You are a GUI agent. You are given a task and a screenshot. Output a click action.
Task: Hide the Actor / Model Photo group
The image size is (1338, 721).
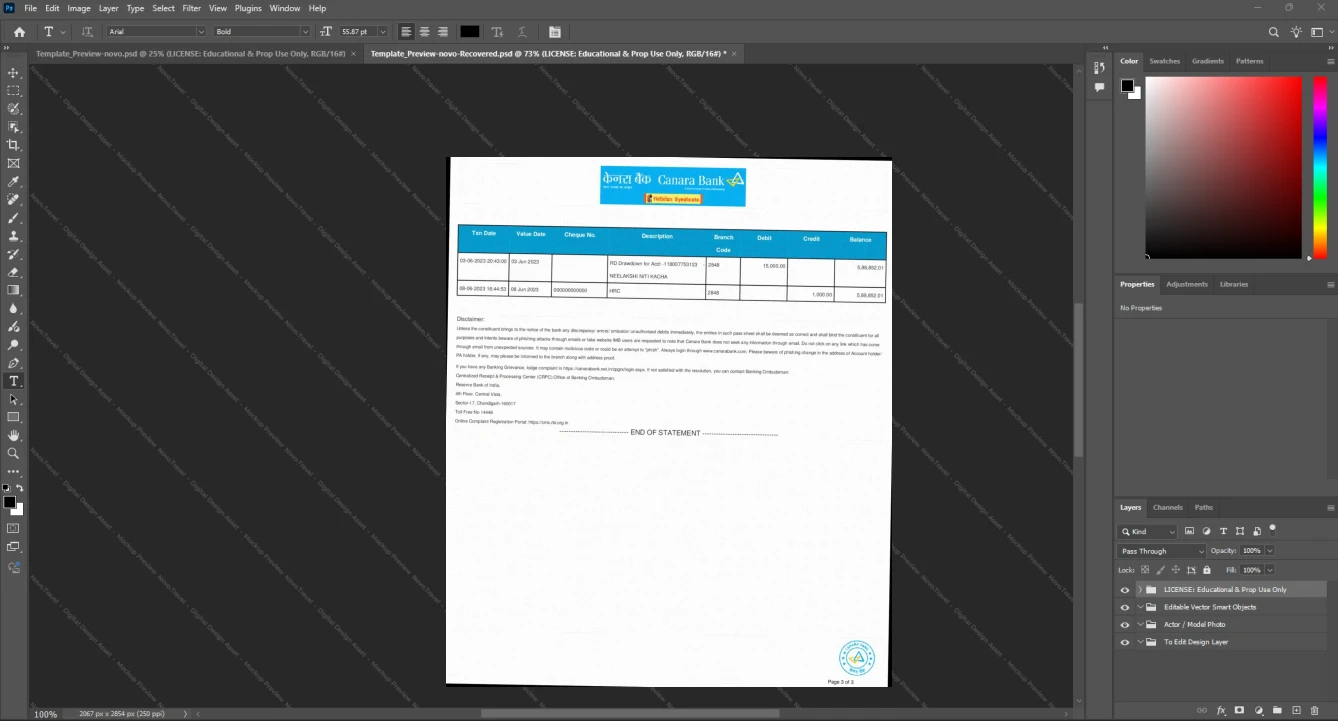(1125, 625)
